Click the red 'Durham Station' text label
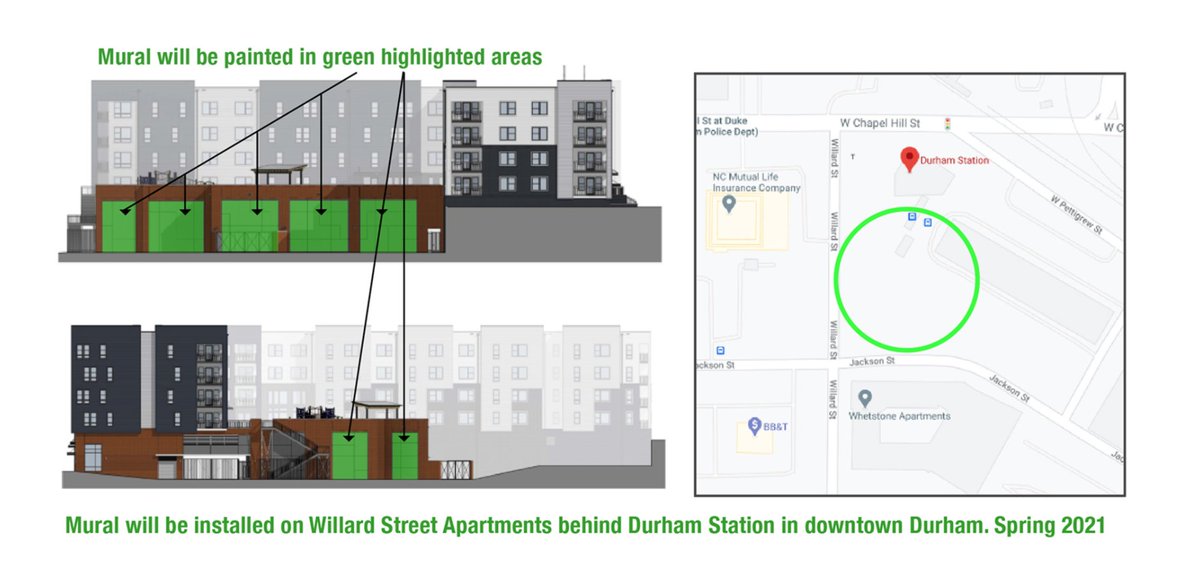The height and width of the screenshot is (576, 1200). point(954,160)
